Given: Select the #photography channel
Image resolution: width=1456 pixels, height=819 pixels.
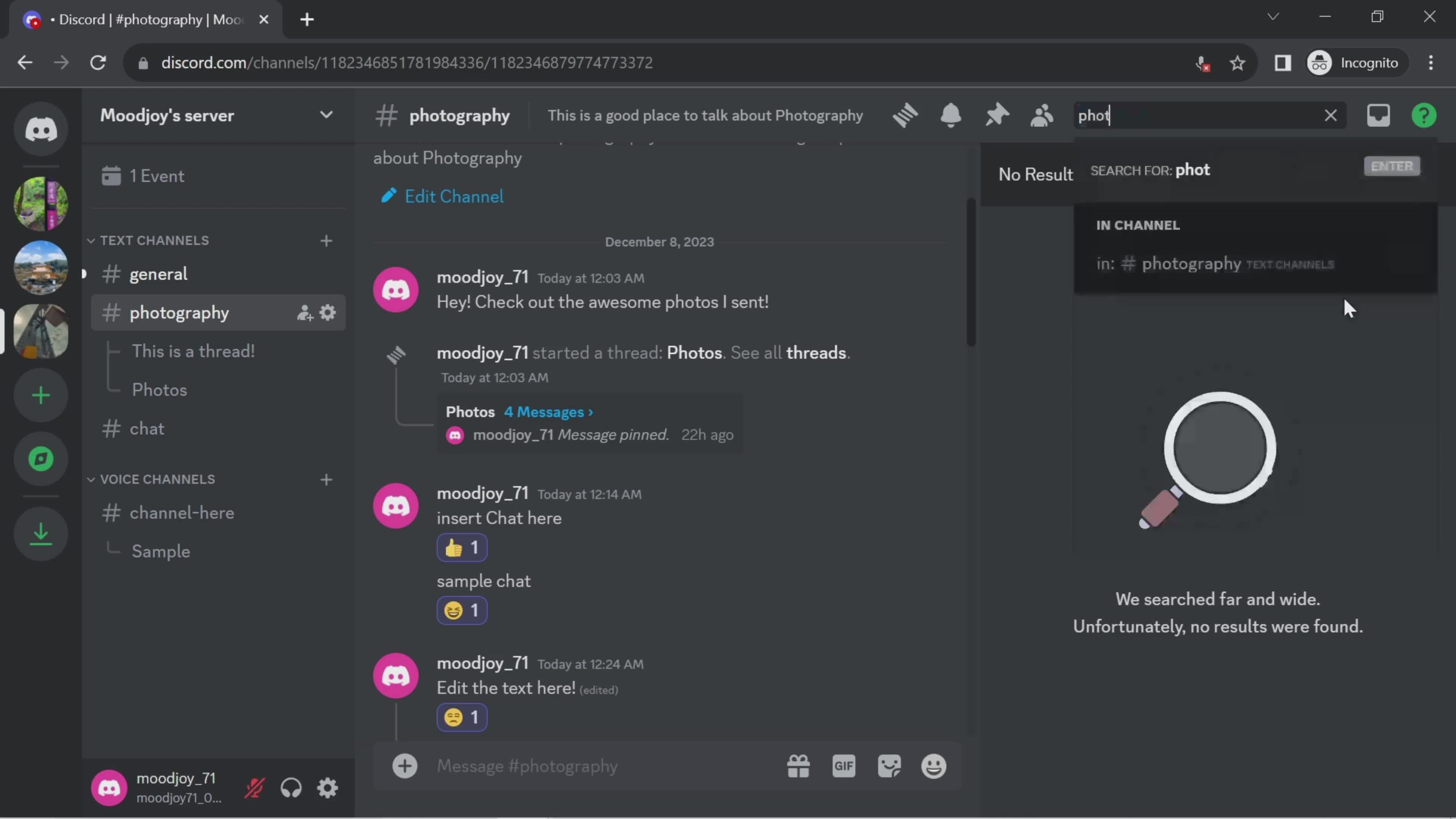Looking at the screenshot, I should coord(179,312).
